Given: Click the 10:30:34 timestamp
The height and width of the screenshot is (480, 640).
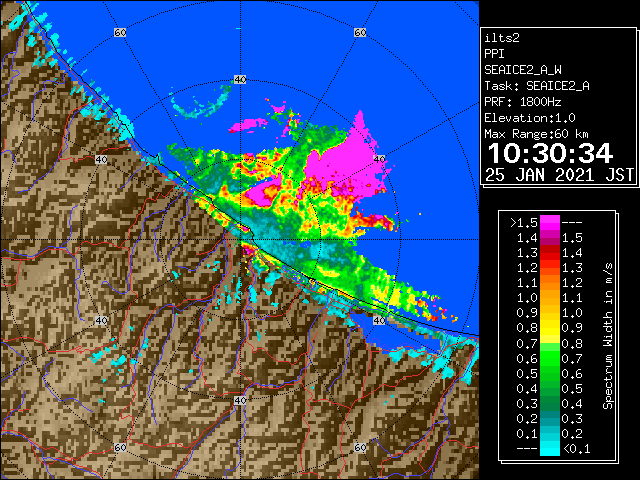Looking at the screenshot, I should pos(550,153).
